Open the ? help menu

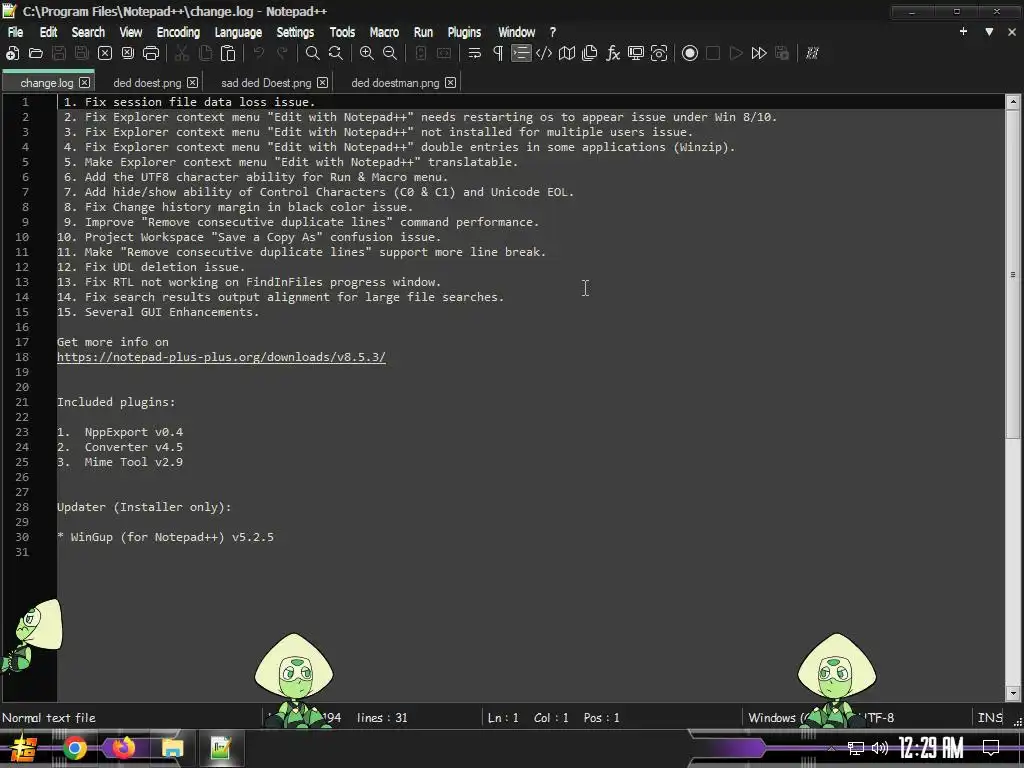coord(552,32)
